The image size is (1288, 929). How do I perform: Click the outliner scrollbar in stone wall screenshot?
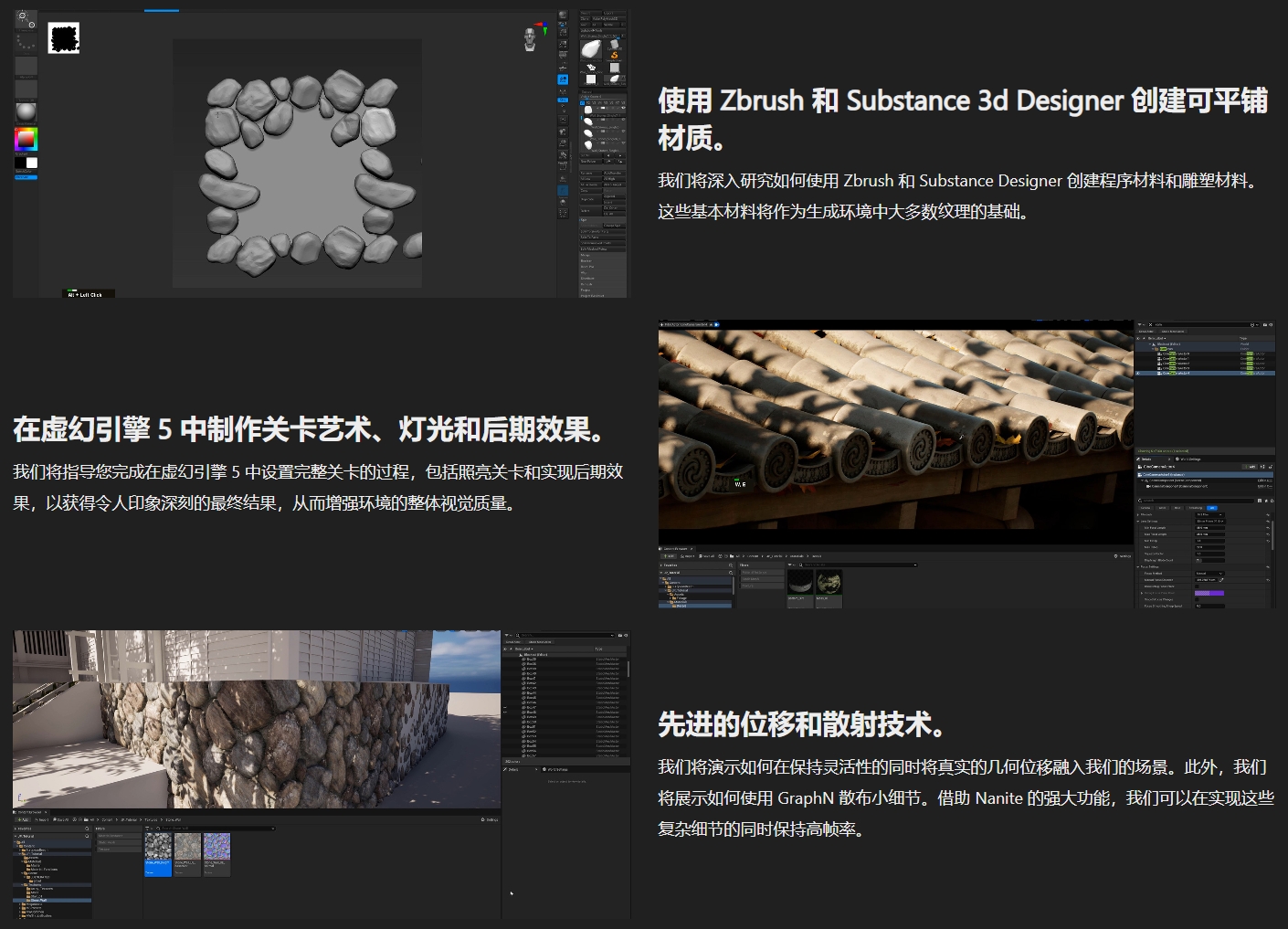[x=628, y=669]
